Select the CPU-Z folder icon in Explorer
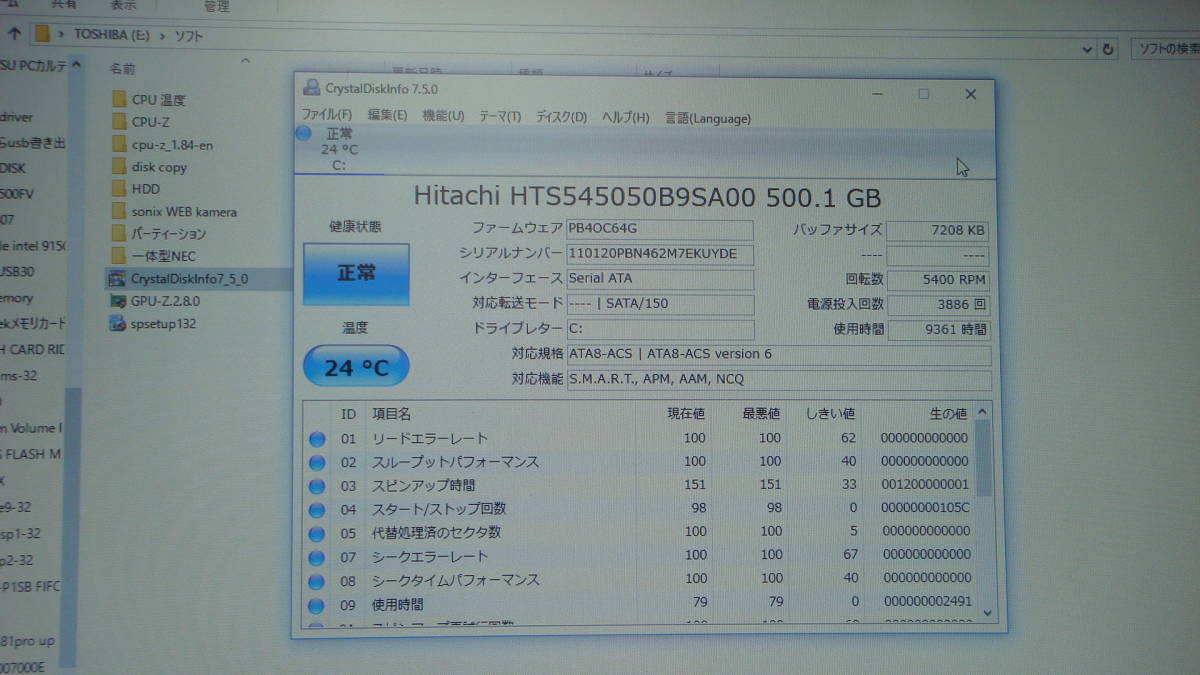This screenshot has height=675, width=1200. [119, 122]
